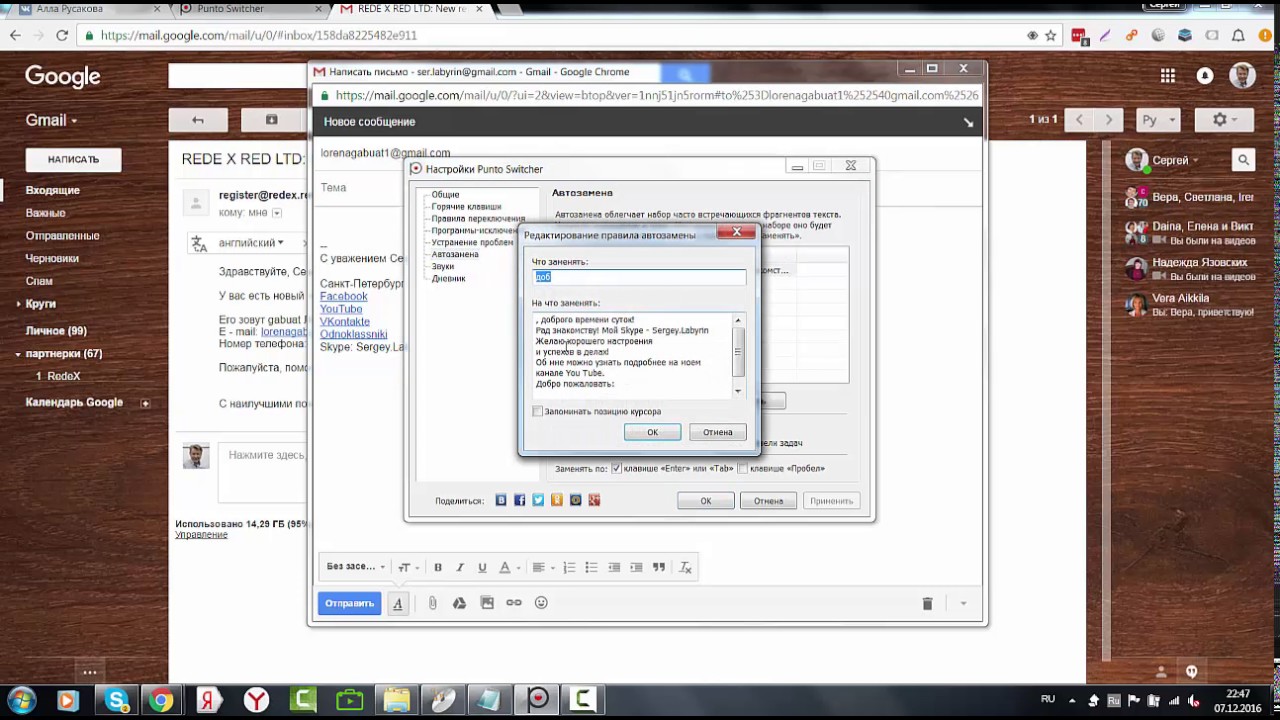The width and height of the screenshot is (1280, 720).
Task: Open Punto Switcher taskbar icon
Action: click(538, 699)
